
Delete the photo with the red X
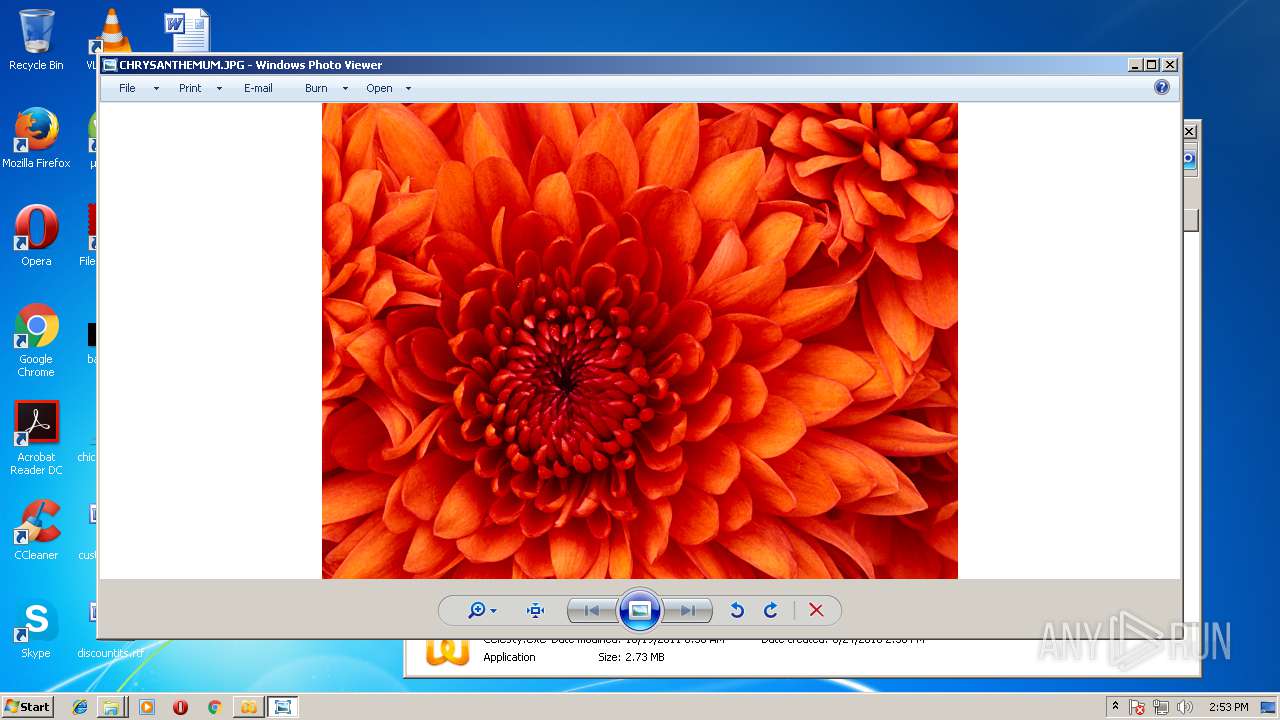(816, 610)
